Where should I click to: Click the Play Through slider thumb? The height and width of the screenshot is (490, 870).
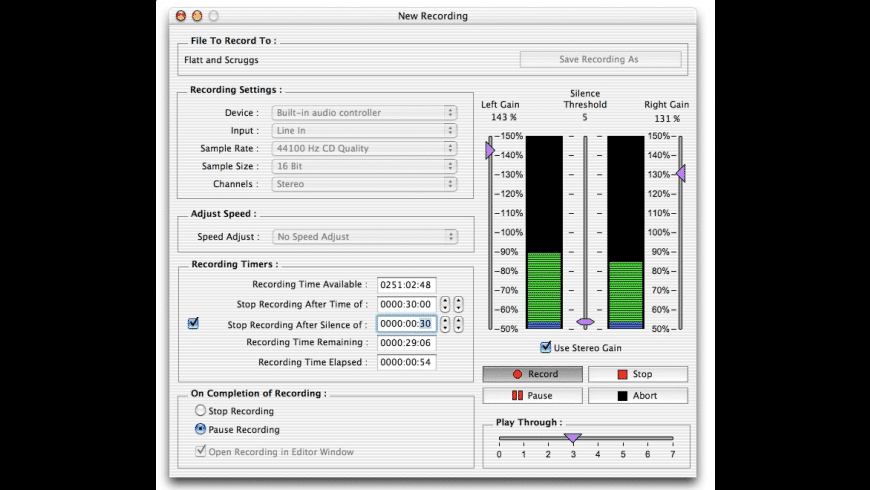[573, 438]
